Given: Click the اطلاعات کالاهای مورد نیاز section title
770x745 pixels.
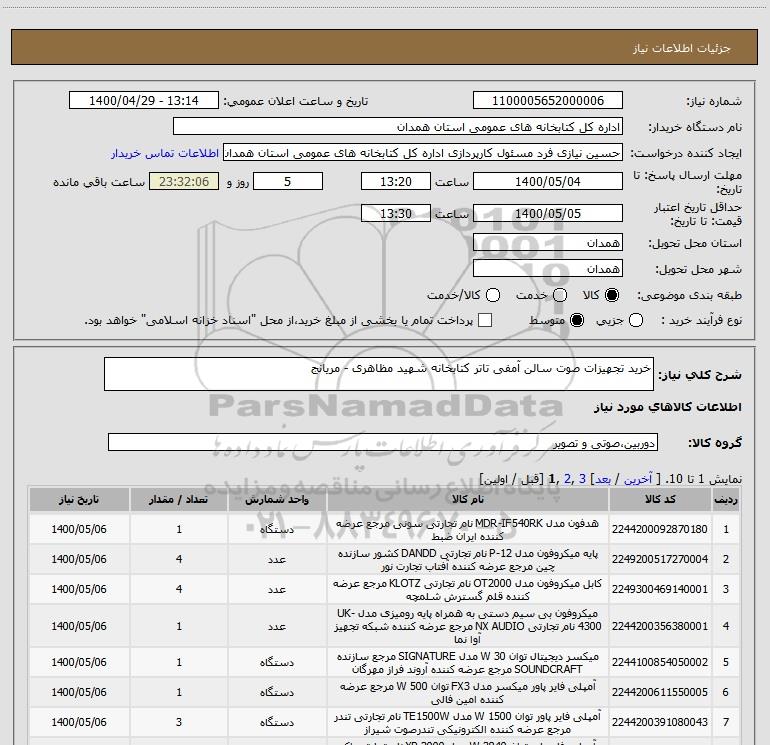Looking at the screenshot, I should [667, 407].
